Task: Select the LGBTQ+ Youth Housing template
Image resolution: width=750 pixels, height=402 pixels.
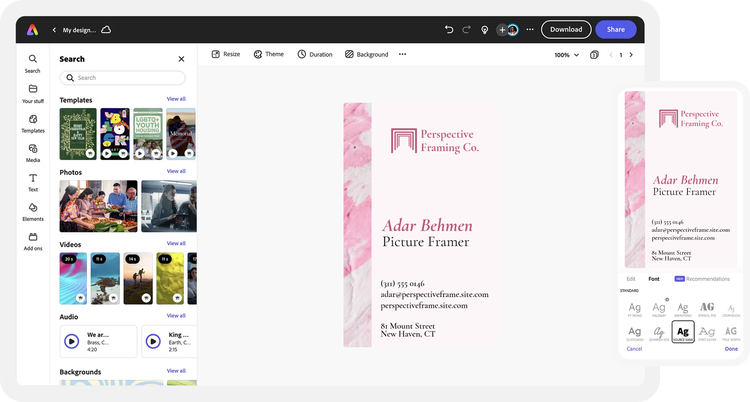Action: [x=148, y=134]
